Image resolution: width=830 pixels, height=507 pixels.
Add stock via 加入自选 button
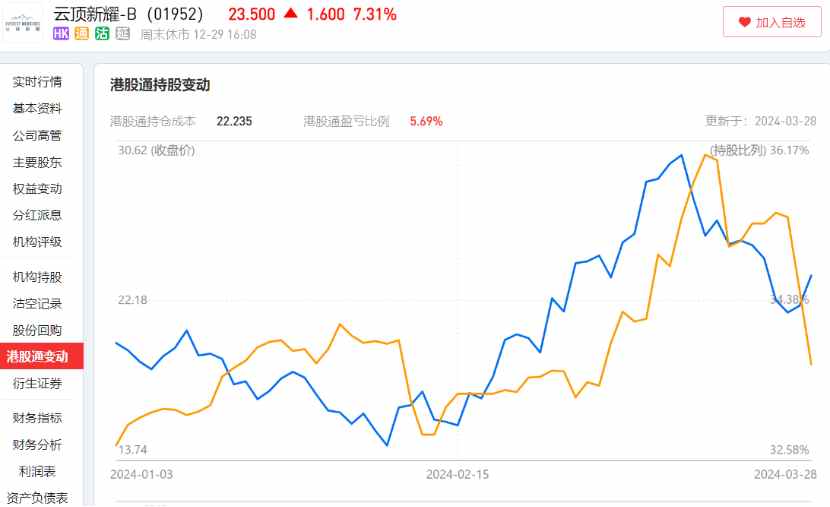tap(772, 22)
